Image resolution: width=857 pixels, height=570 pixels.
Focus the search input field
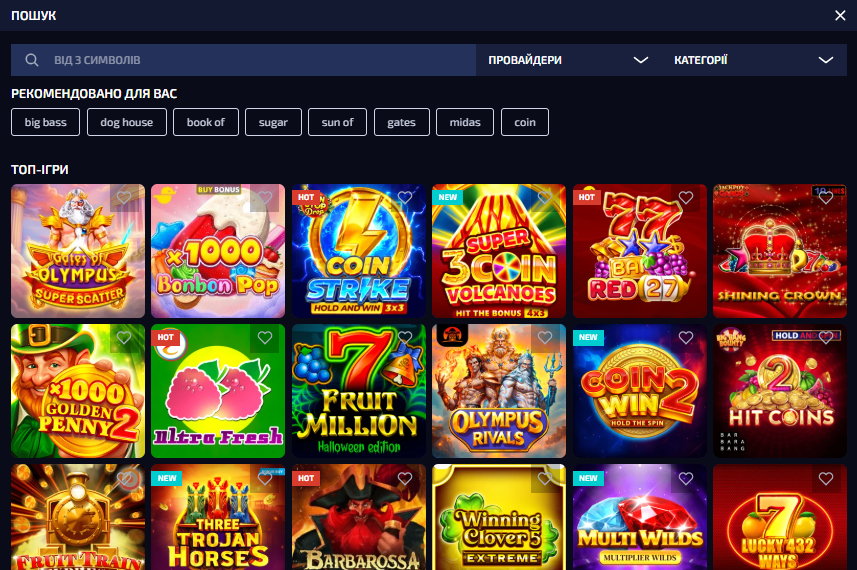coord(243,60)
